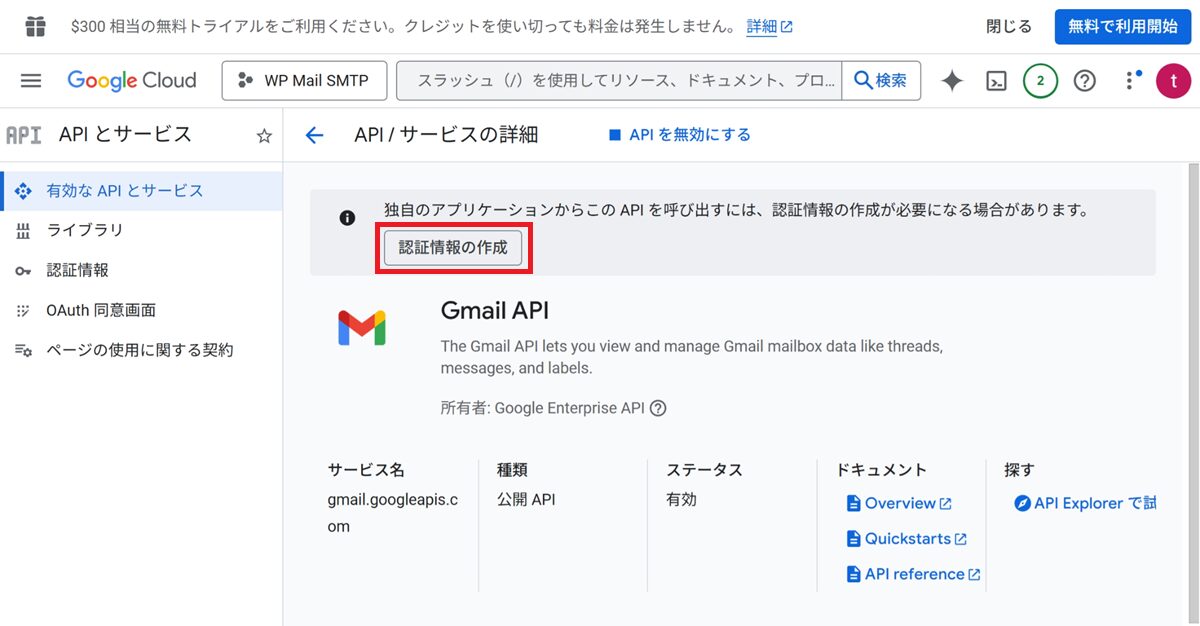The height and width of the screenshot is (626, 1200).
Task: Activate Cloud Shell terminal icon
Action: pyautogui.click(x=996, y=81)
